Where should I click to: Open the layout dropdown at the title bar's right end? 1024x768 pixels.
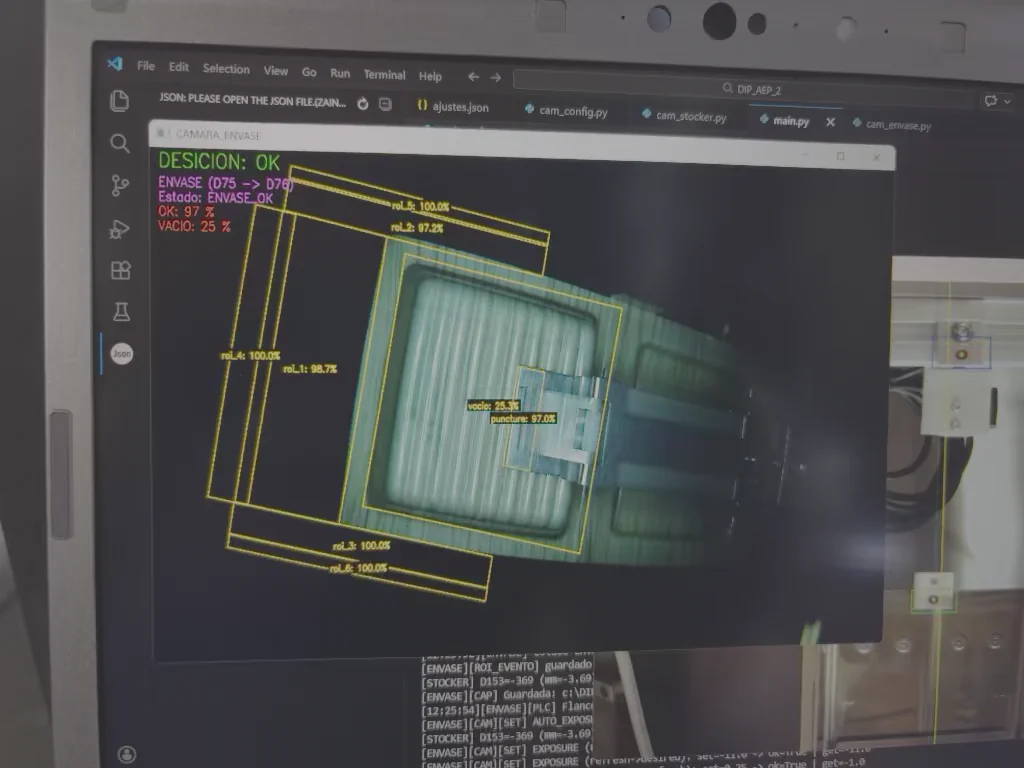point(1007,101)
